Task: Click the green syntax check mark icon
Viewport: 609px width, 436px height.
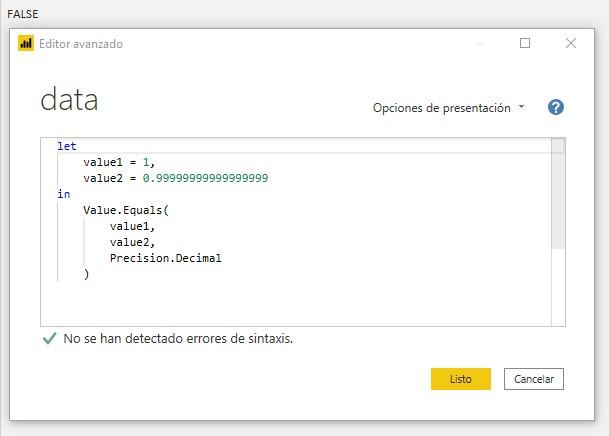Action: [x=49, y=339]
